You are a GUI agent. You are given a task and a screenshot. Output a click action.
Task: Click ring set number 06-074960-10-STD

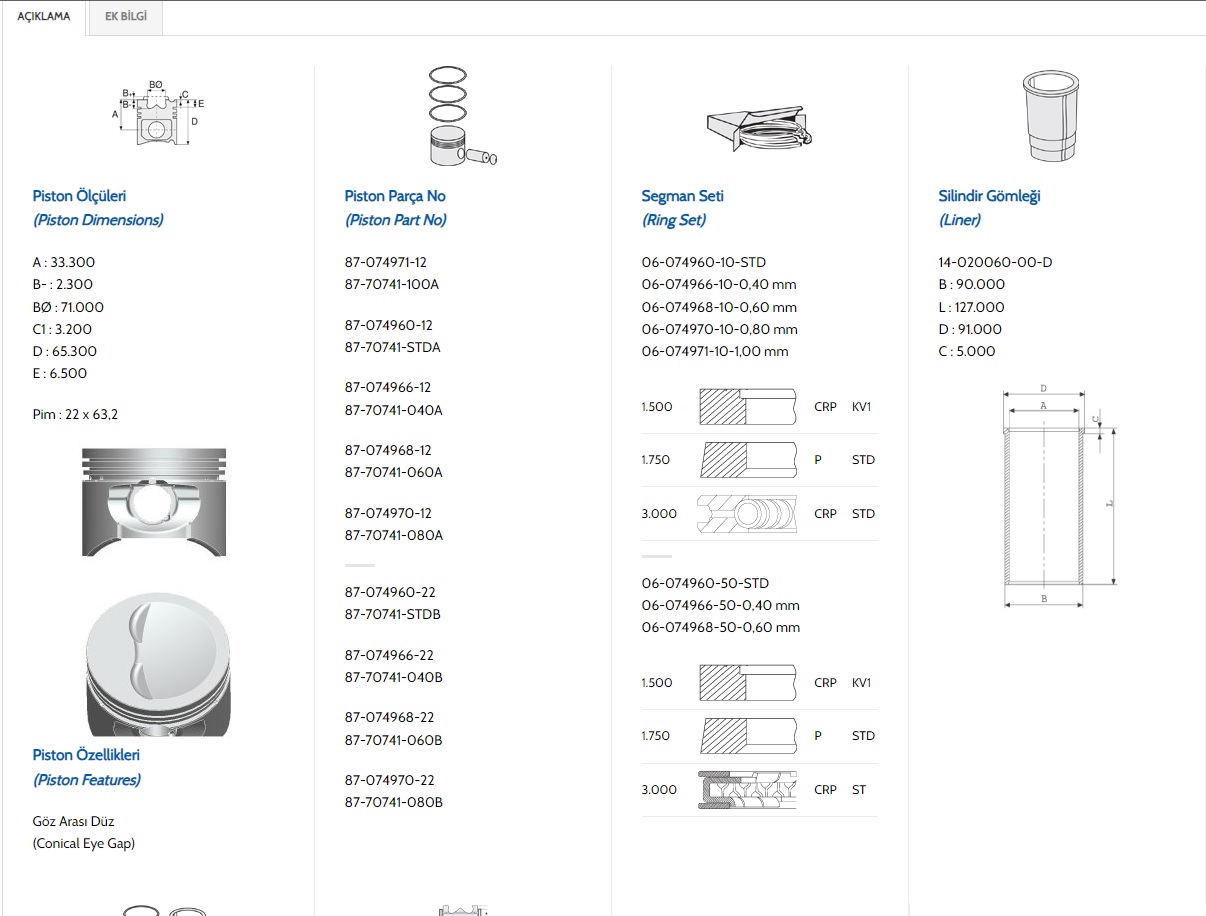point(703,262)
